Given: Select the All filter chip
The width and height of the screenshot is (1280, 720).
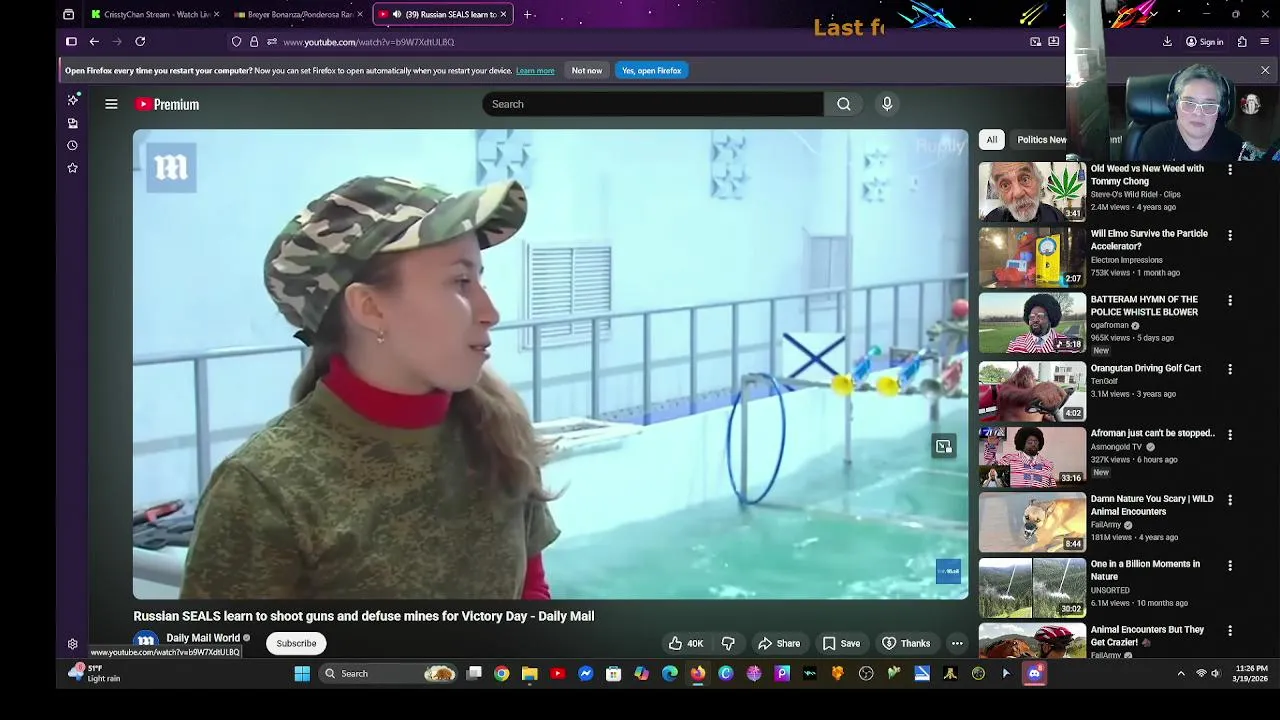Looking at the screenshot, I should [992, 140].
